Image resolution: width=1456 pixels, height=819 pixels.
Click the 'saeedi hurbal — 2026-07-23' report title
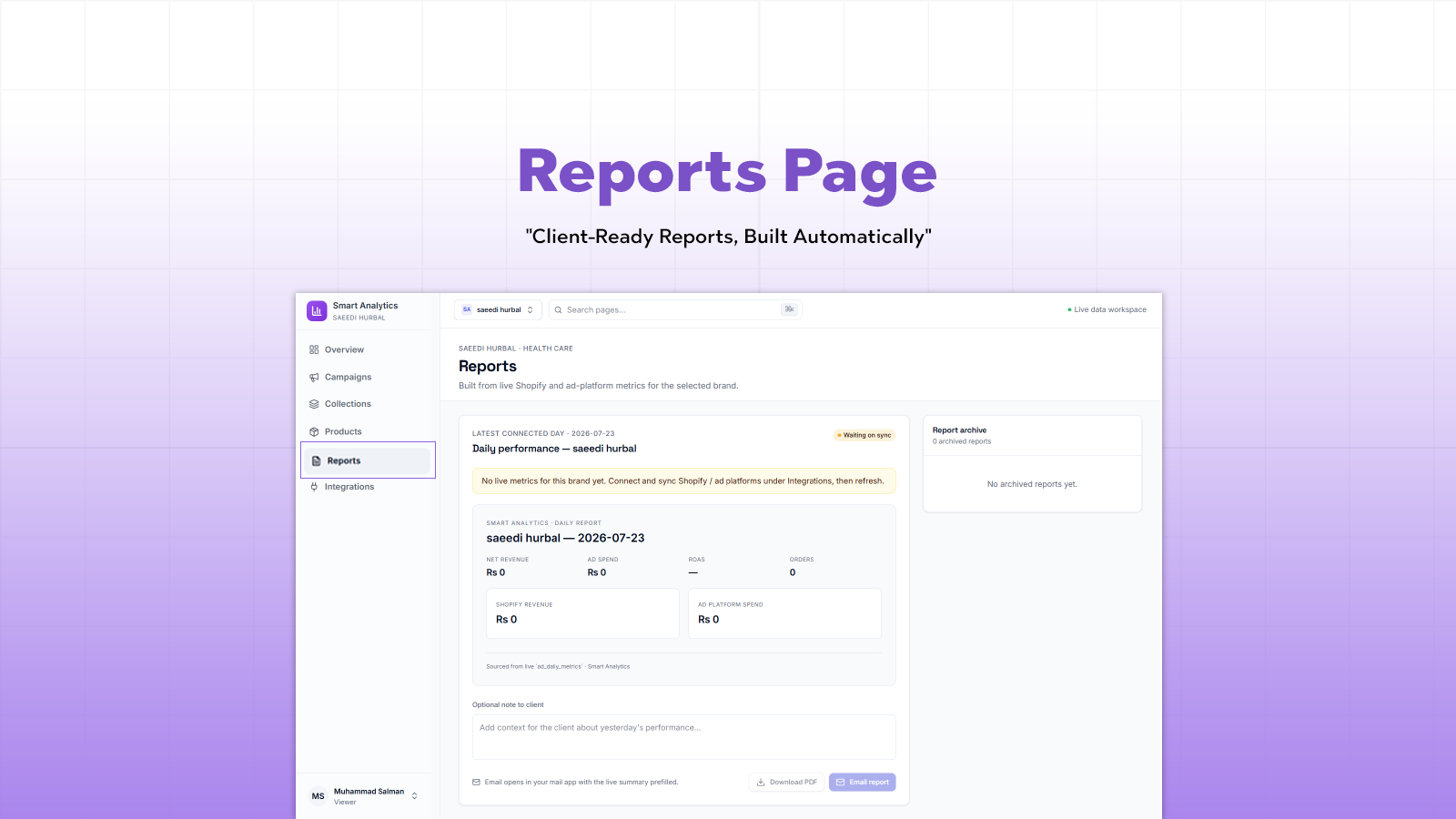(x=565, y=538)
